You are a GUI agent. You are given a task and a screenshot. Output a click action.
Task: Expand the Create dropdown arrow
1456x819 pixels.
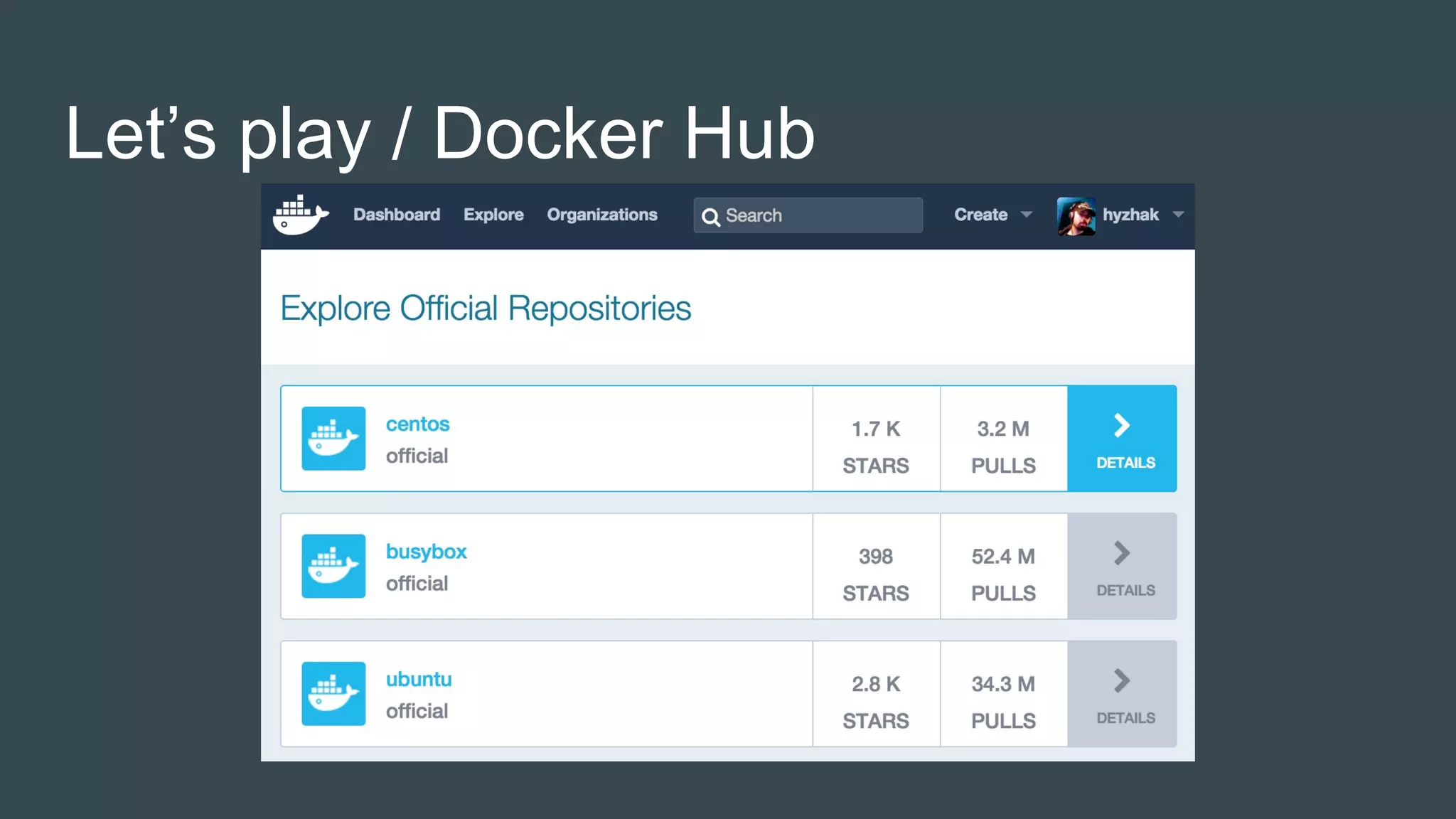pos(1027,215)
